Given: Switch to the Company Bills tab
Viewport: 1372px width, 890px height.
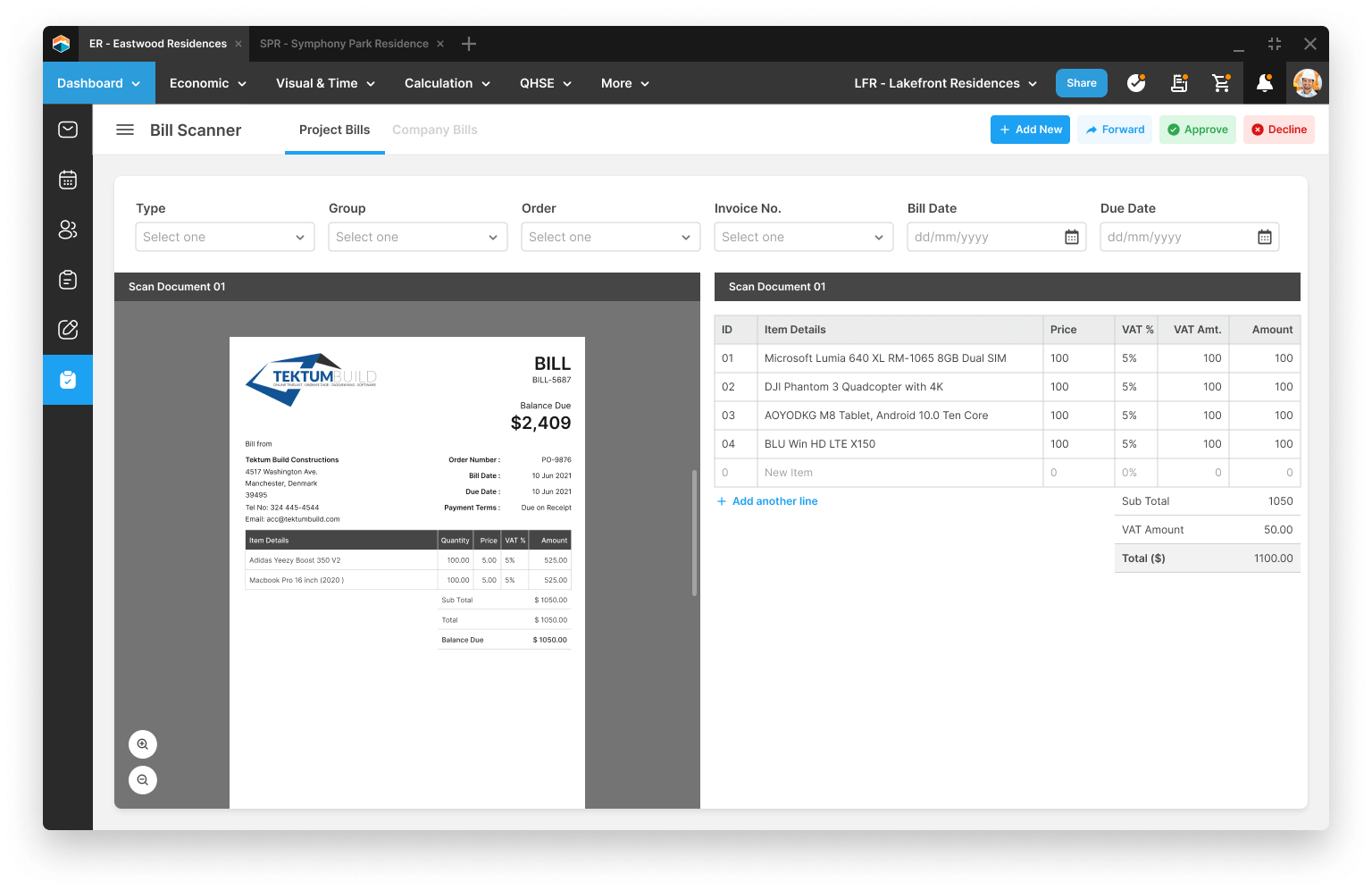Looking at the screenshot, I should click(434, 130).
